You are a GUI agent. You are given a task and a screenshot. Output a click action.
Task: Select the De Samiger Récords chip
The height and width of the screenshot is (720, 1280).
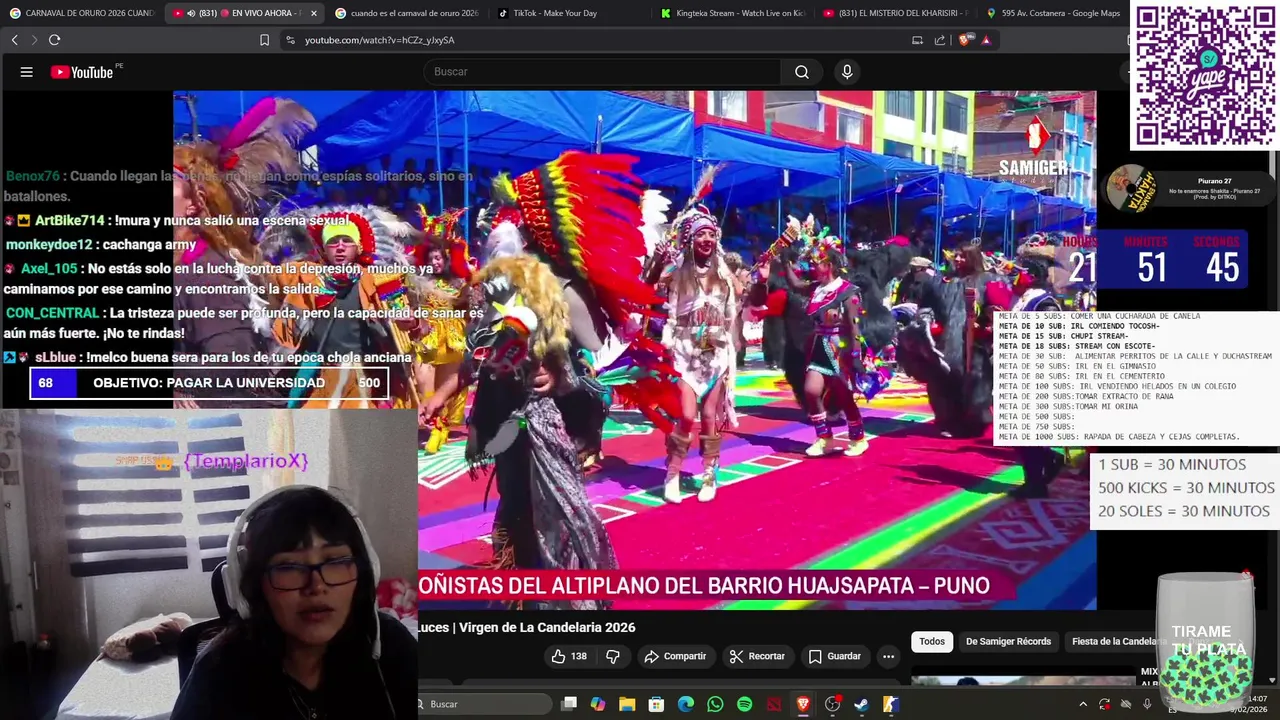[1008, 641]
